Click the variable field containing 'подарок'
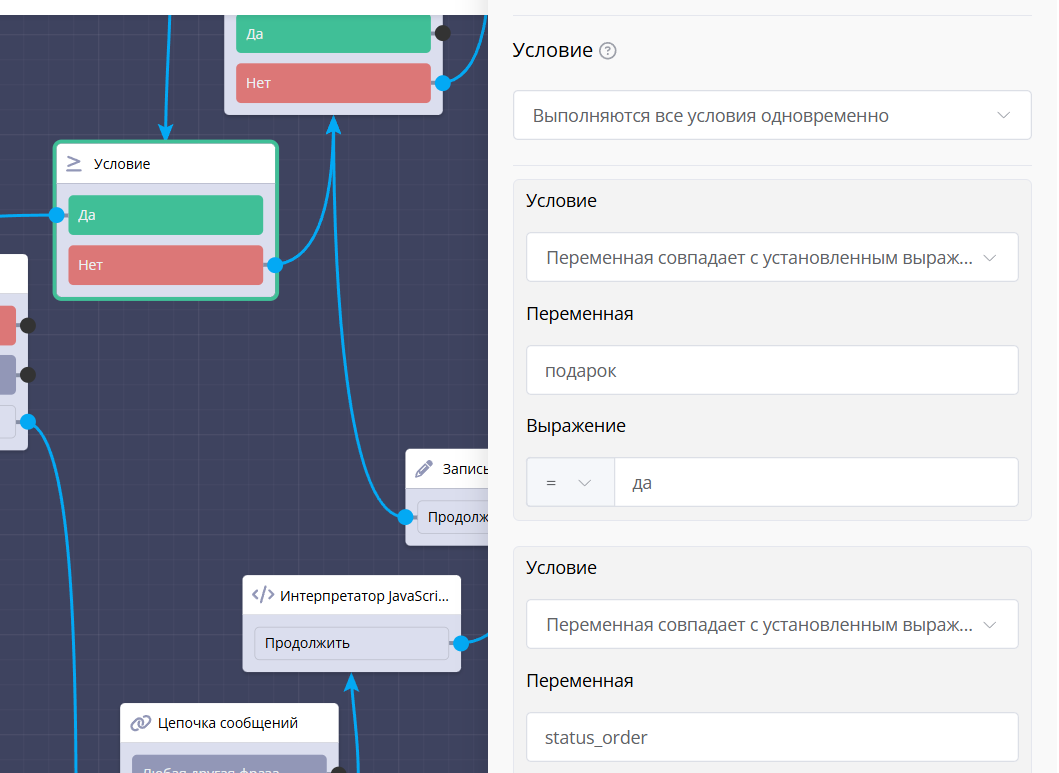This screenshot has height=773, width=1059. pyautogui.click(x=771, y=371)
